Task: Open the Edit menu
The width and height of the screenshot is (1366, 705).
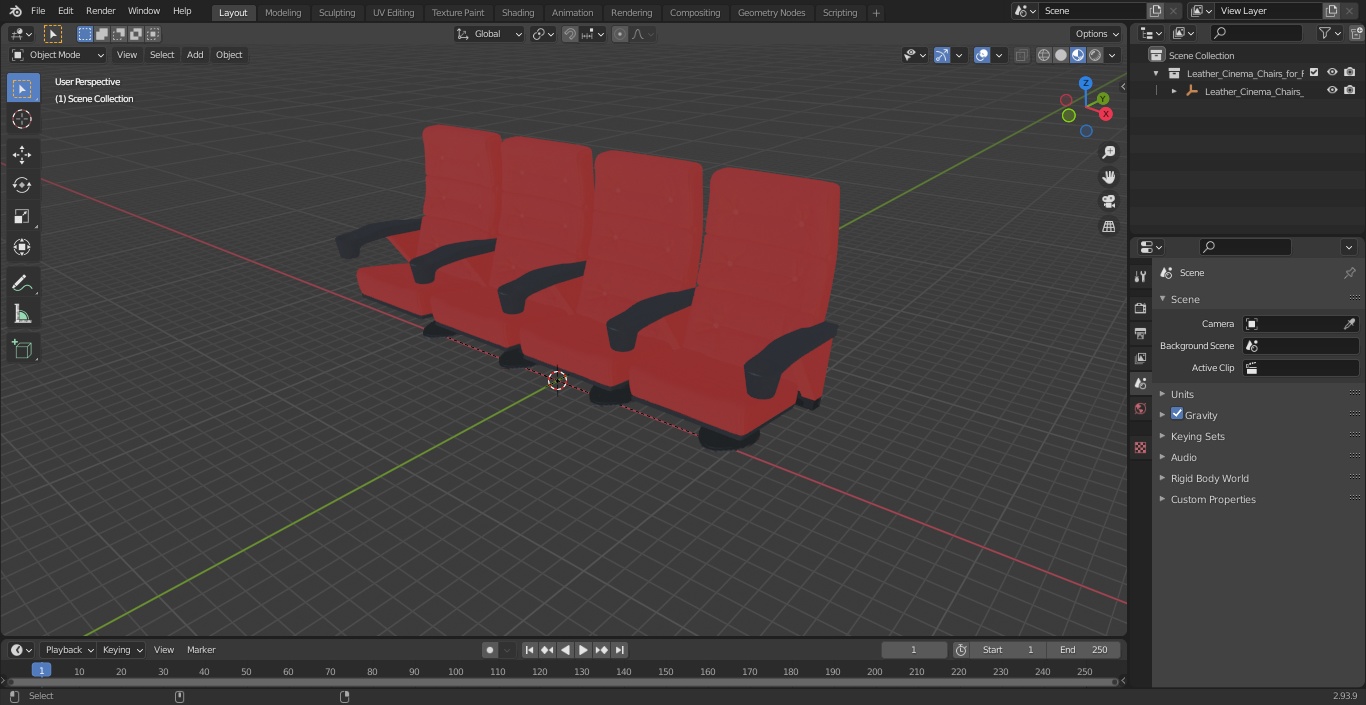Action: click(x=65, y=11)
